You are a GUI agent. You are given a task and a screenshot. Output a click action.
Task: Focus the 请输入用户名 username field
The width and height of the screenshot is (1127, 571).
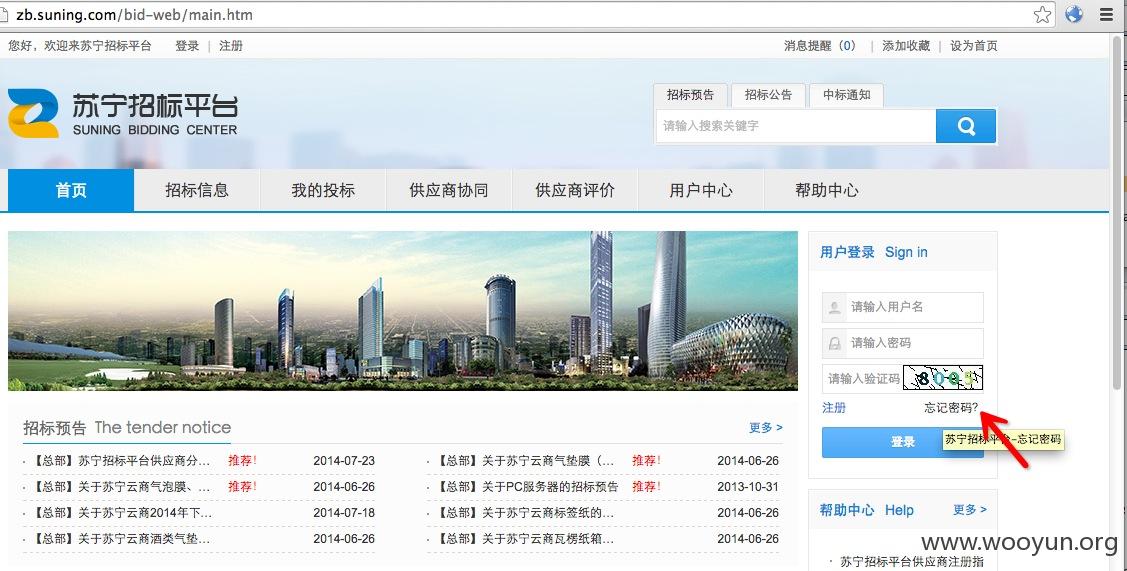click(903, 307)
